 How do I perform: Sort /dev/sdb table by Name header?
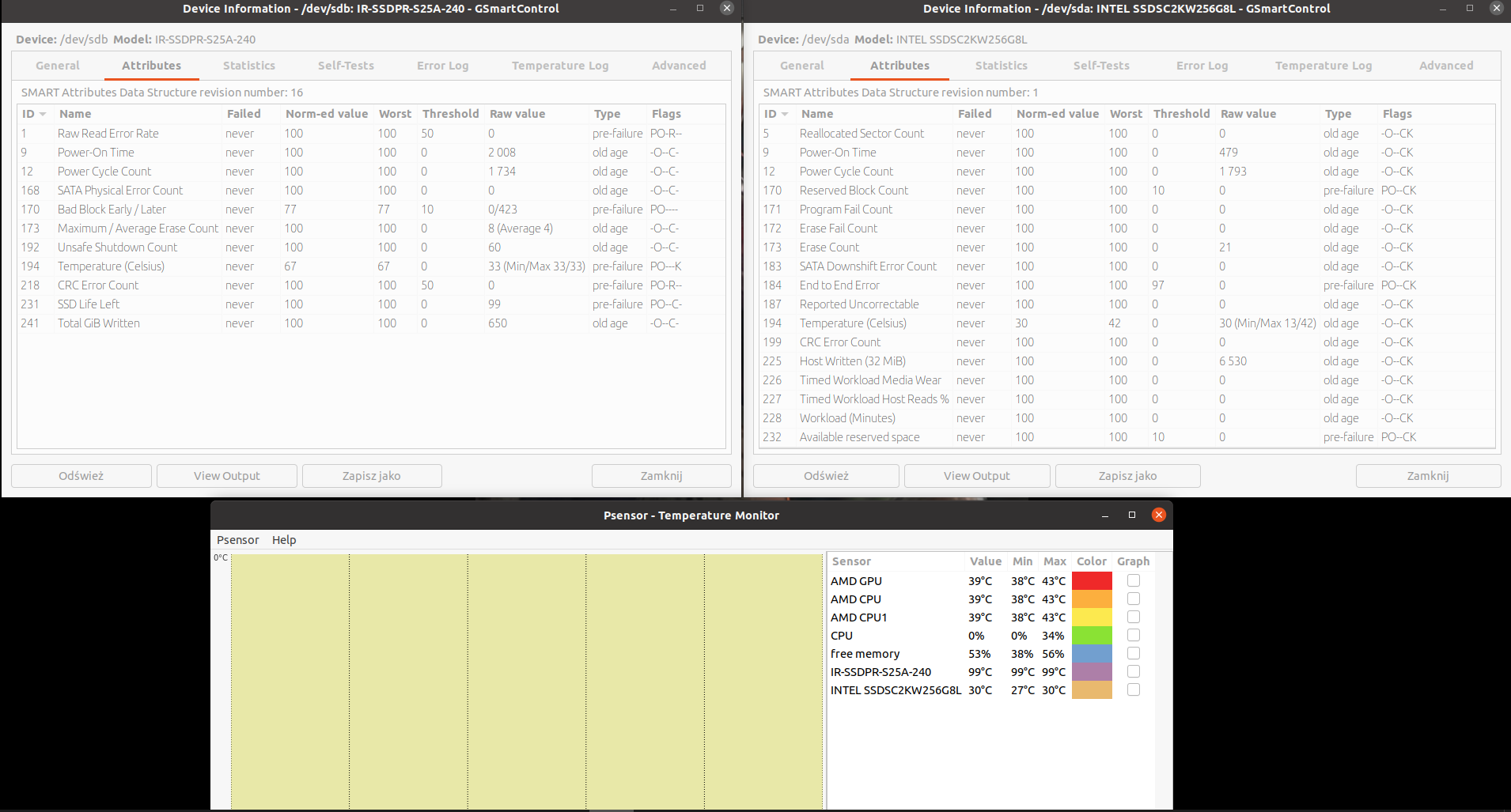pos(138,114)
